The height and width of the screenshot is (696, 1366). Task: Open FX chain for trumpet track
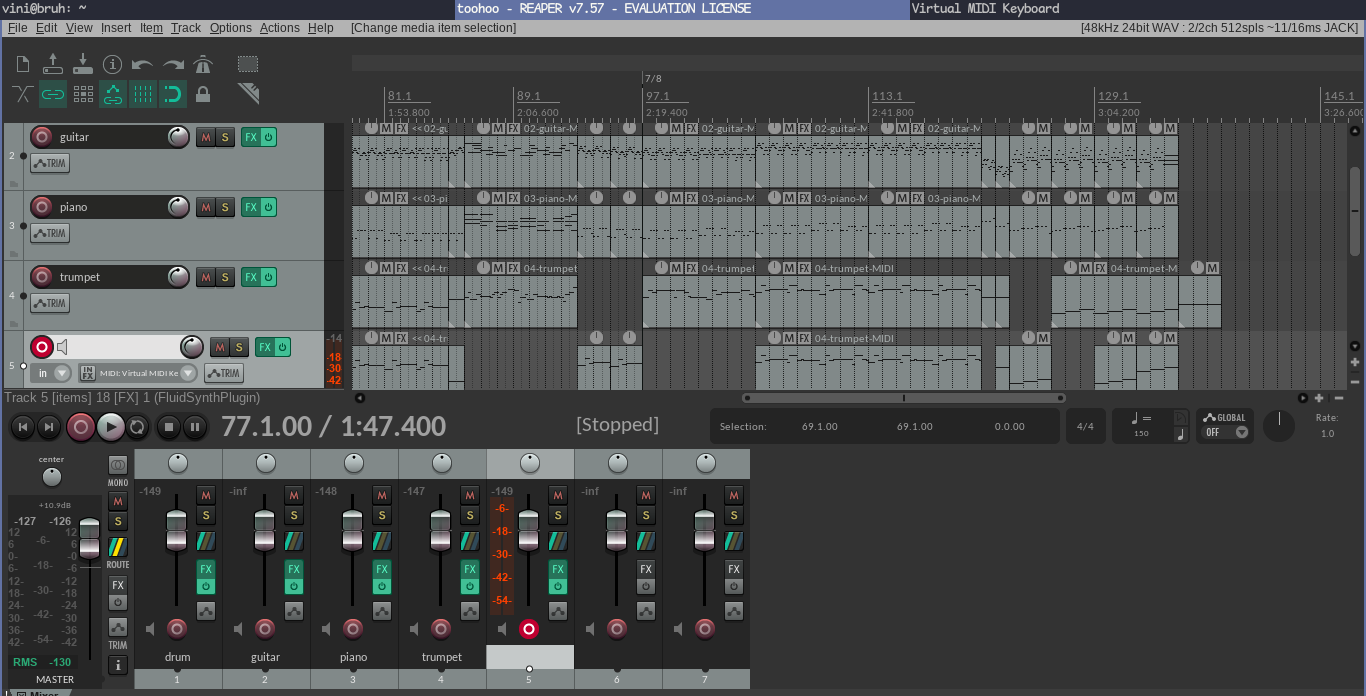250,277
